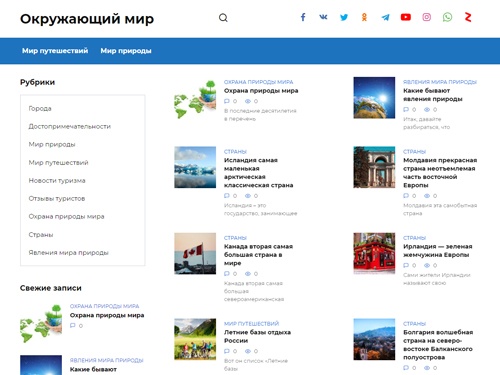
Task: Click comment icon under Ирландия article
Action: click(406, 265)
